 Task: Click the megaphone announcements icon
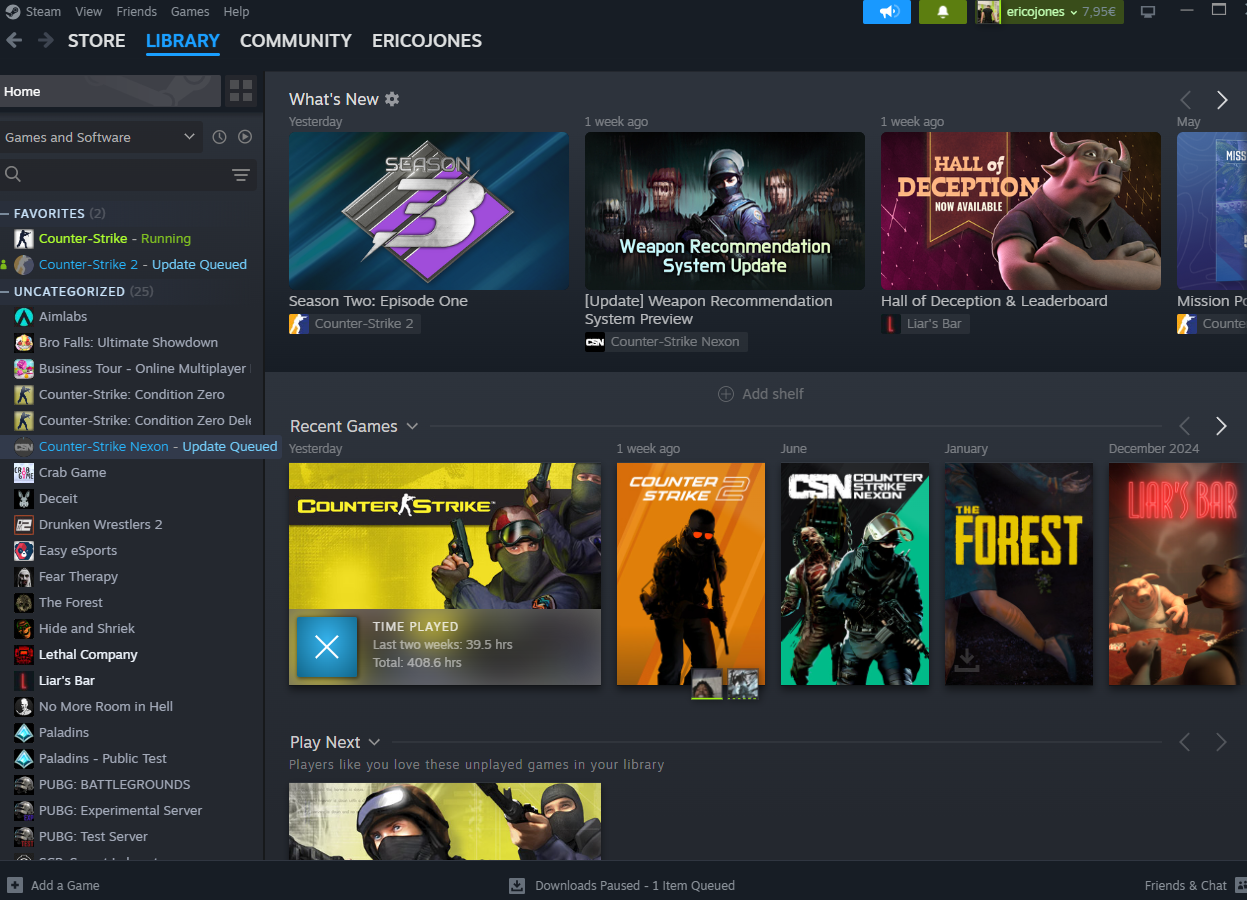pos(887,12)
